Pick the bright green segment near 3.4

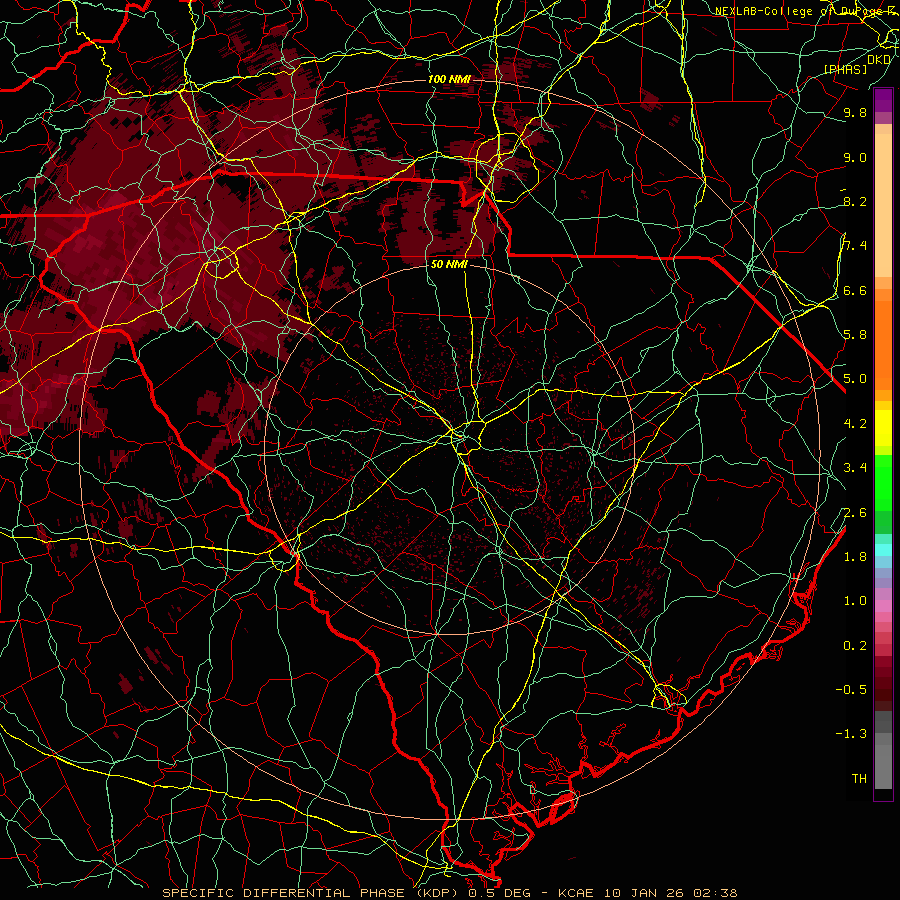[883, 483]
